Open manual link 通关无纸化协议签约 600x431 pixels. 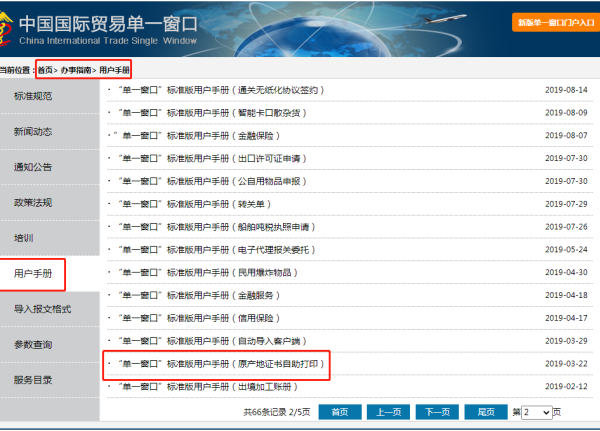click(221, 90)
